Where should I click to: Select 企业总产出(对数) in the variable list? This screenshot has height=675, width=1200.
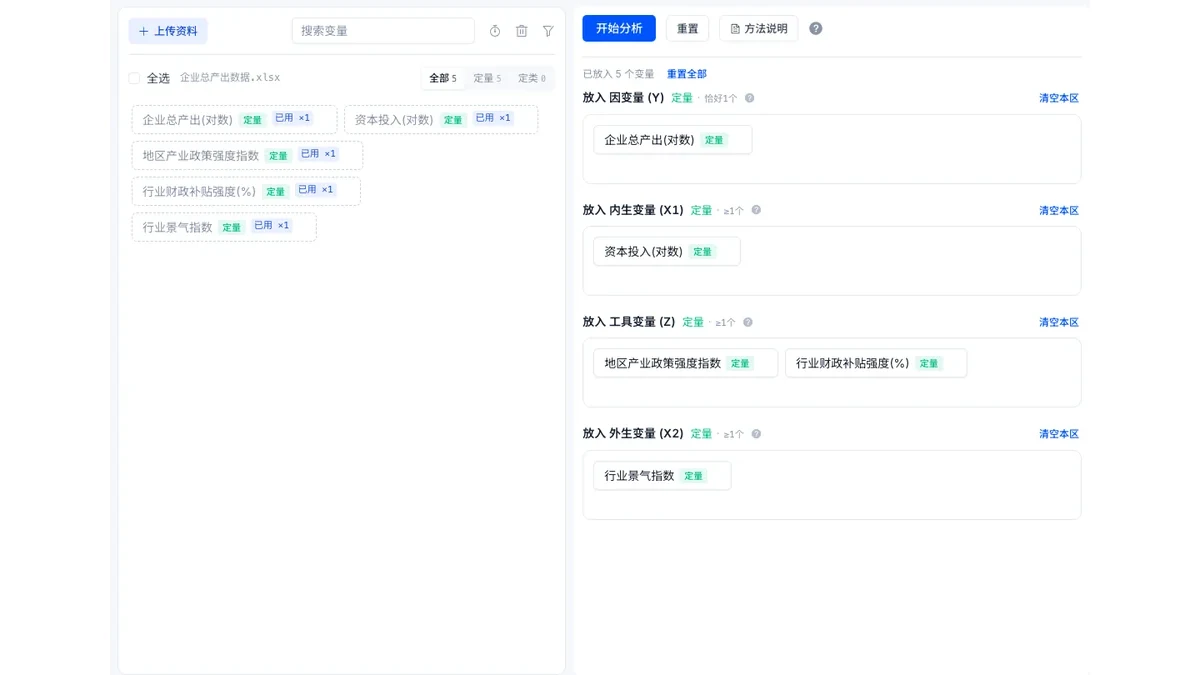click(234, 119)
